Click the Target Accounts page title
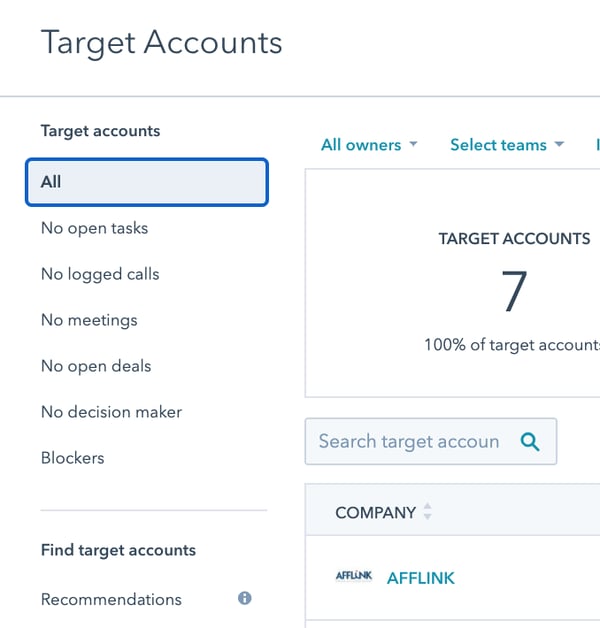The width and height of the screenshot is (600, 628). pyautogui.click(x=161, y=43)
